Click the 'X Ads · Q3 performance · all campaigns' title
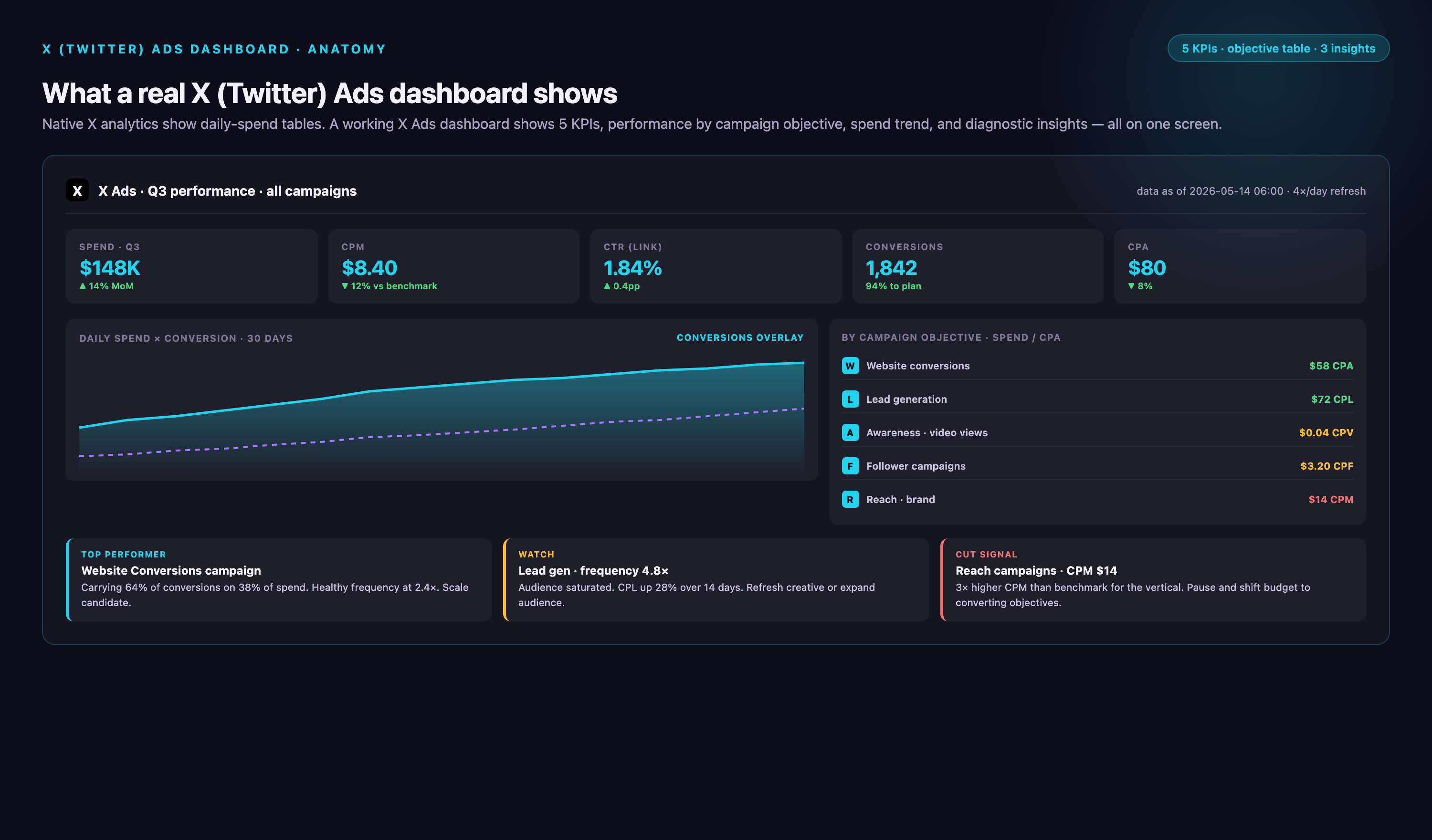 pyautogui.click(x=227, y=191)
